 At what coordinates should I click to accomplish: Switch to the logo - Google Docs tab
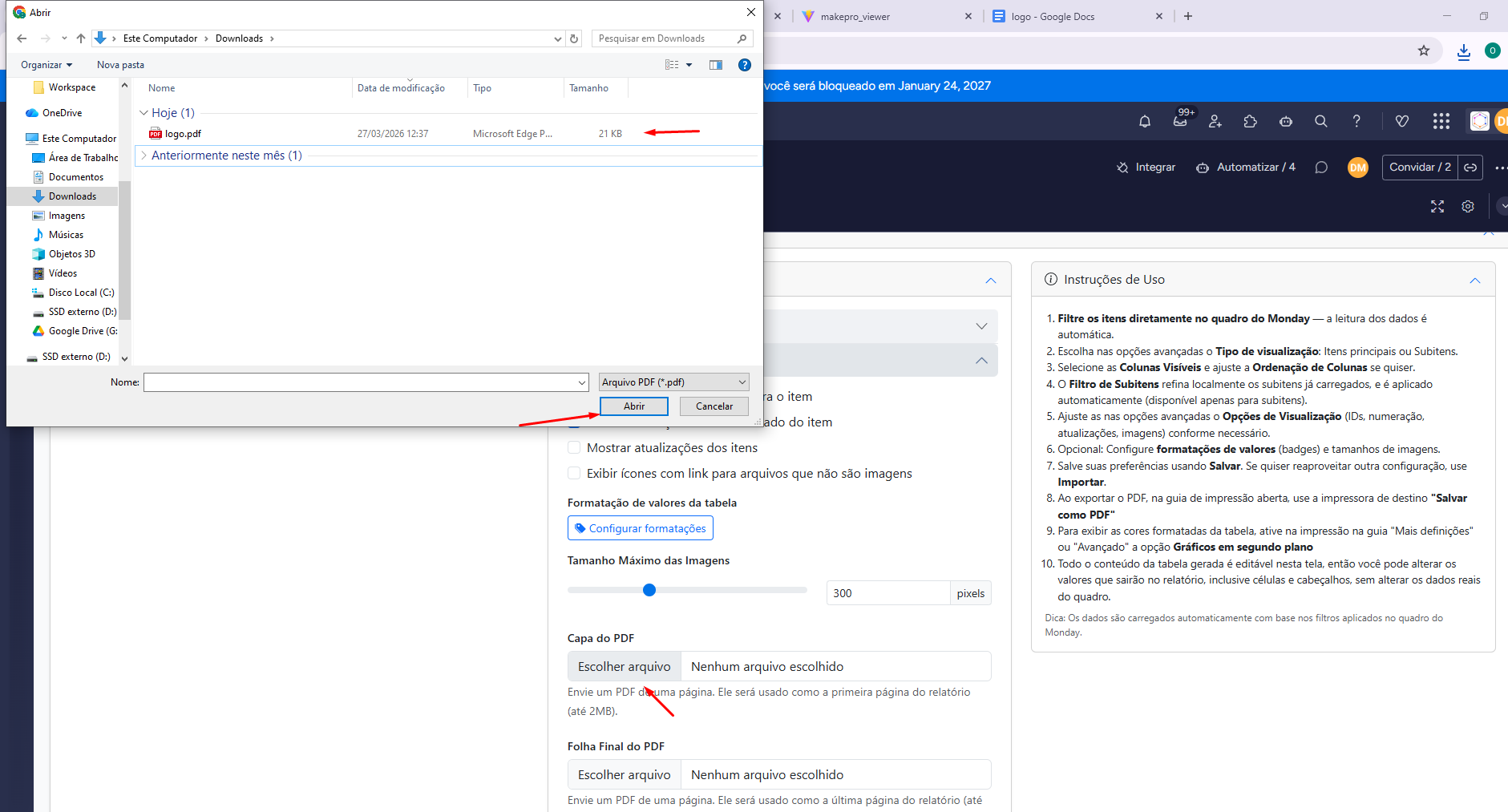1053,16
